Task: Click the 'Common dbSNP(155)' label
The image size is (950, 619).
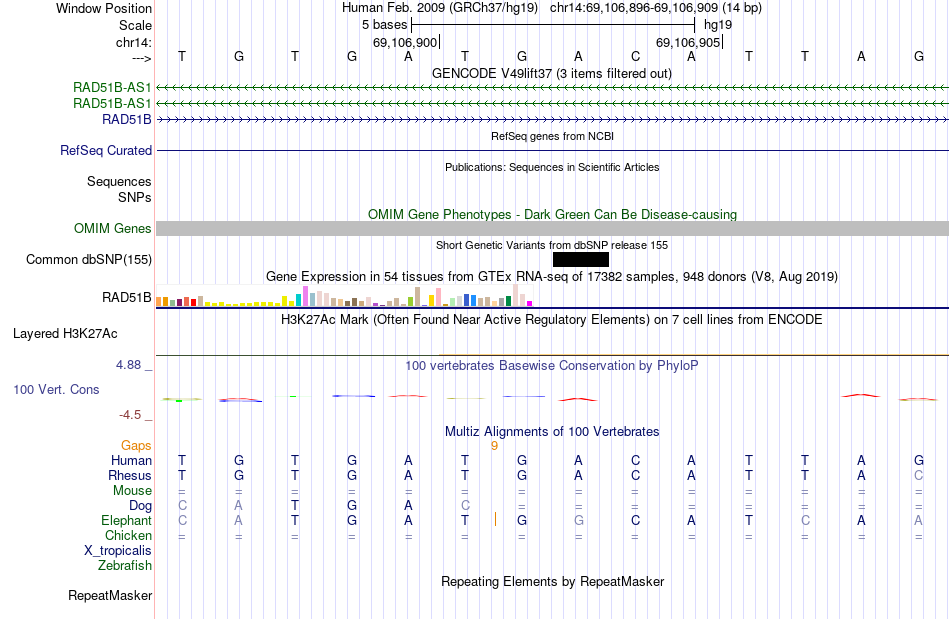Action: coord(88,259)
